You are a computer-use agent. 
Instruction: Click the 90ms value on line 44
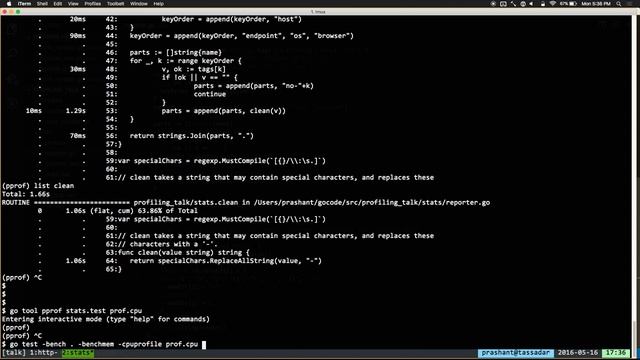pos(78,36)
